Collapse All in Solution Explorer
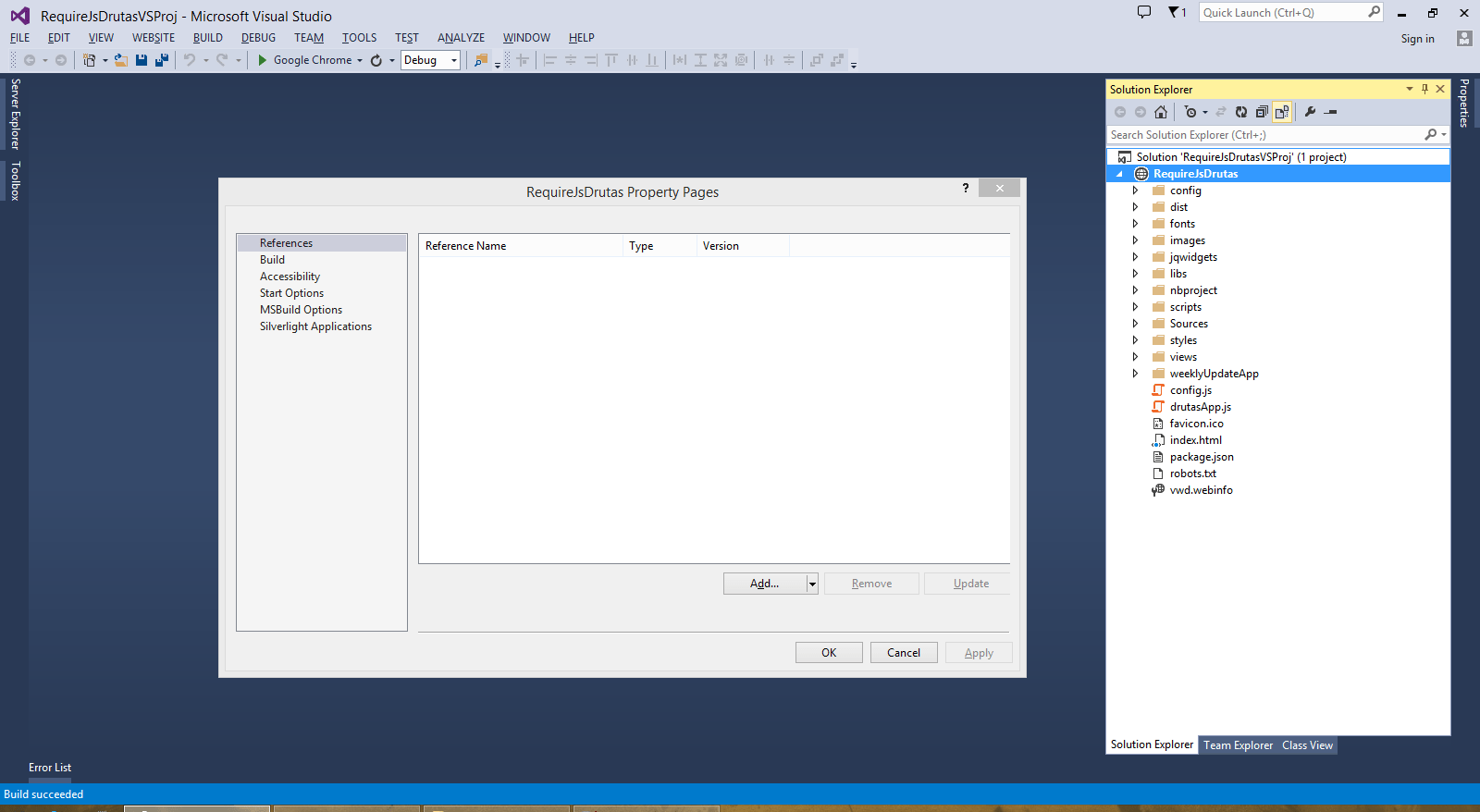 point(1262,112)
